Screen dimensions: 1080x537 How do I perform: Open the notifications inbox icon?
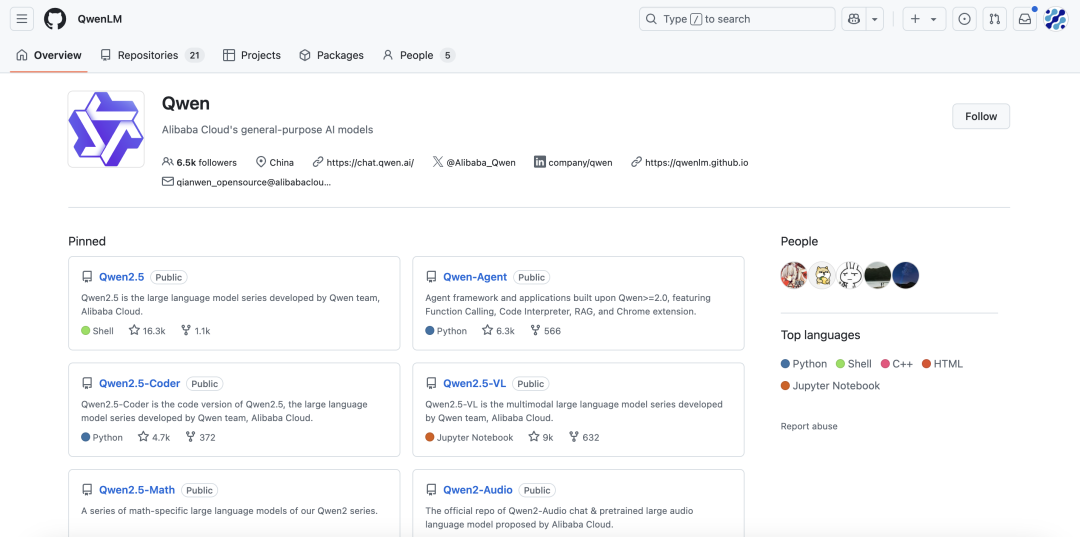[x=1025, y=19]
